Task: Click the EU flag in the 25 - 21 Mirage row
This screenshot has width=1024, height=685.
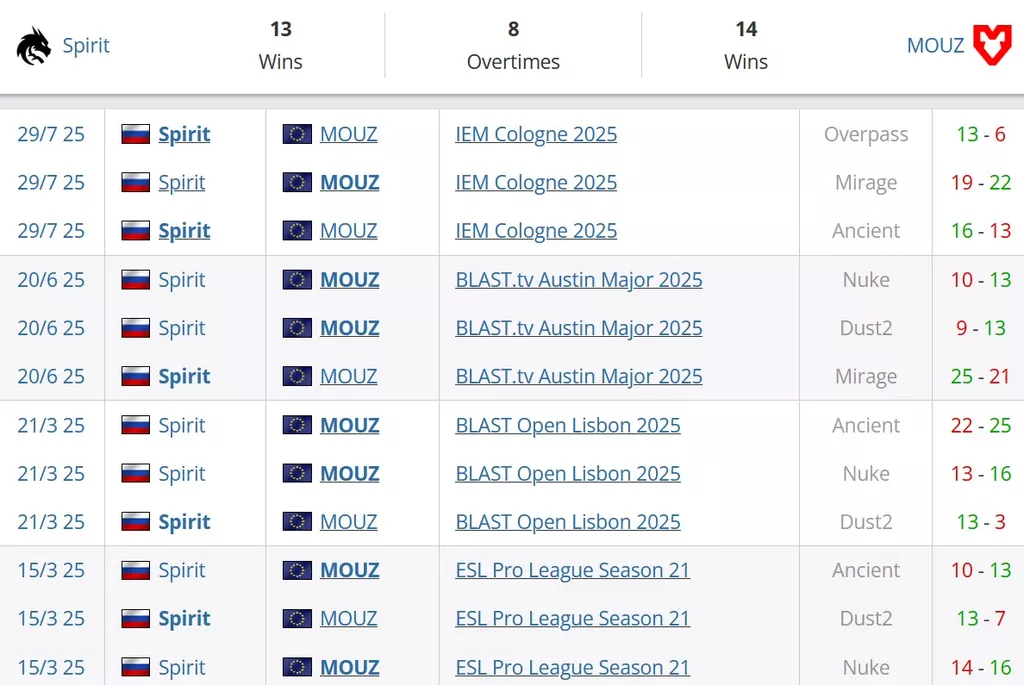Action: click(x=297, y=376)
